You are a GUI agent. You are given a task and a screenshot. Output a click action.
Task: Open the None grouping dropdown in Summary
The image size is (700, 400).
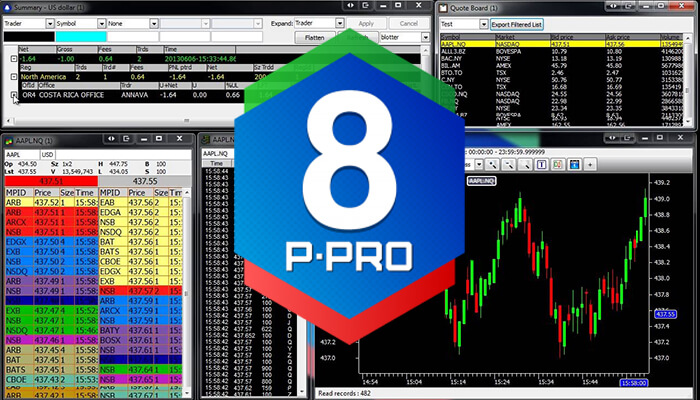pos(154,23)
